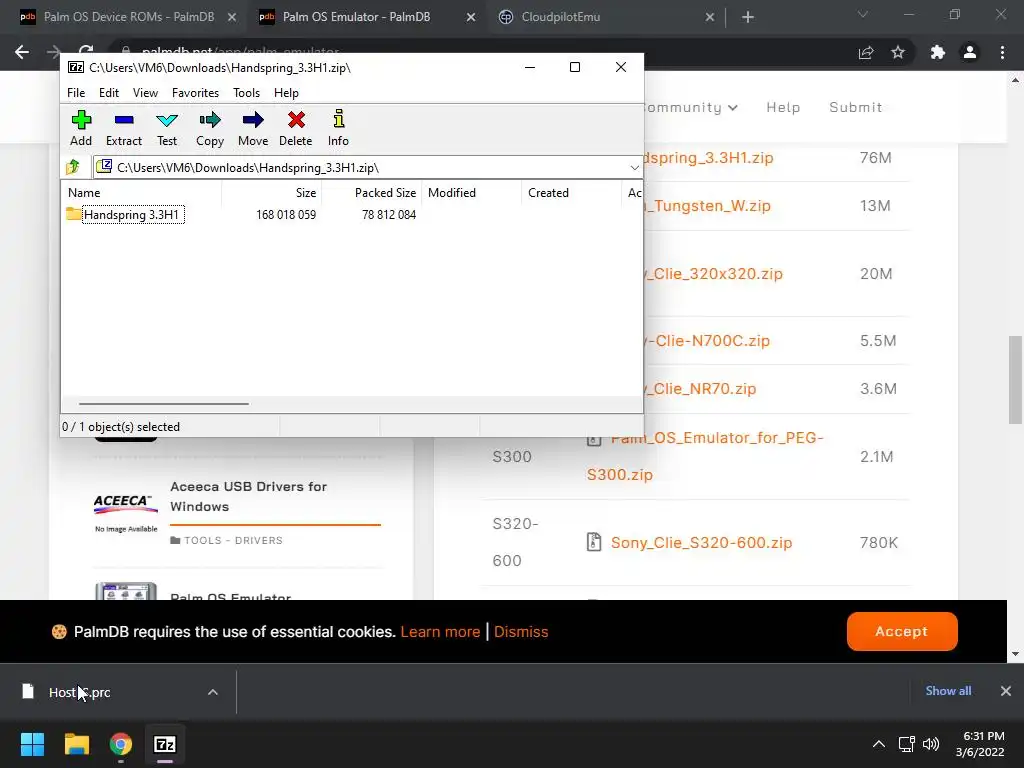
Task: Select the Handspring 3.3H1 folder row
Action: pos(133,214)
